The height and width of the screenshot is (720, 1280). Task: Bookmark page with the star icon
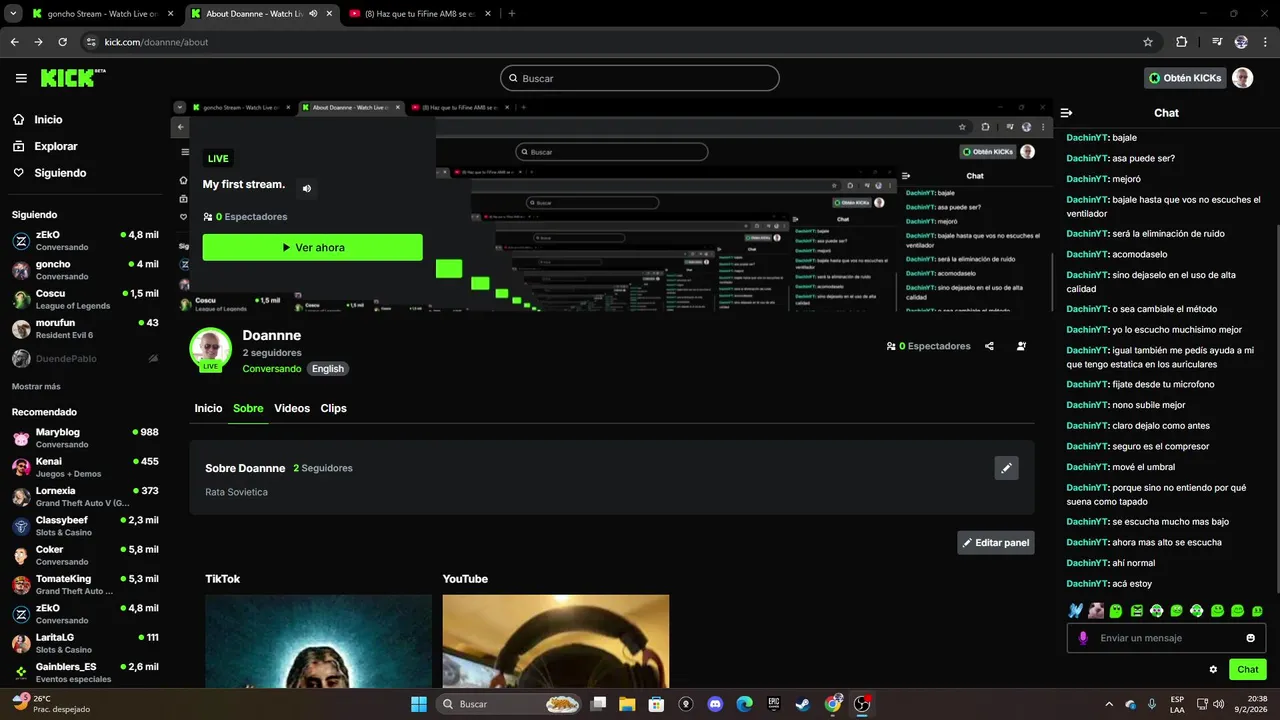[x=1148, y=42]
